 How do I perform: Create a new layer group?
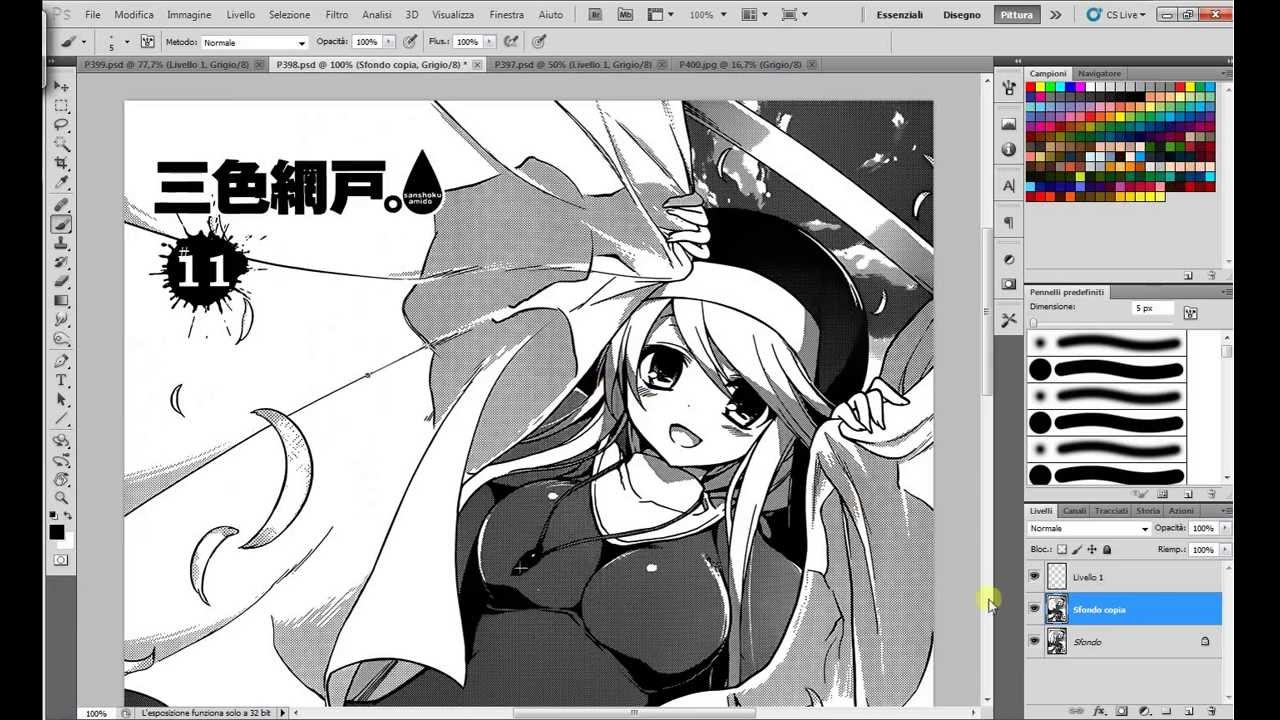pyautogui.click(x=1166, y=710)
